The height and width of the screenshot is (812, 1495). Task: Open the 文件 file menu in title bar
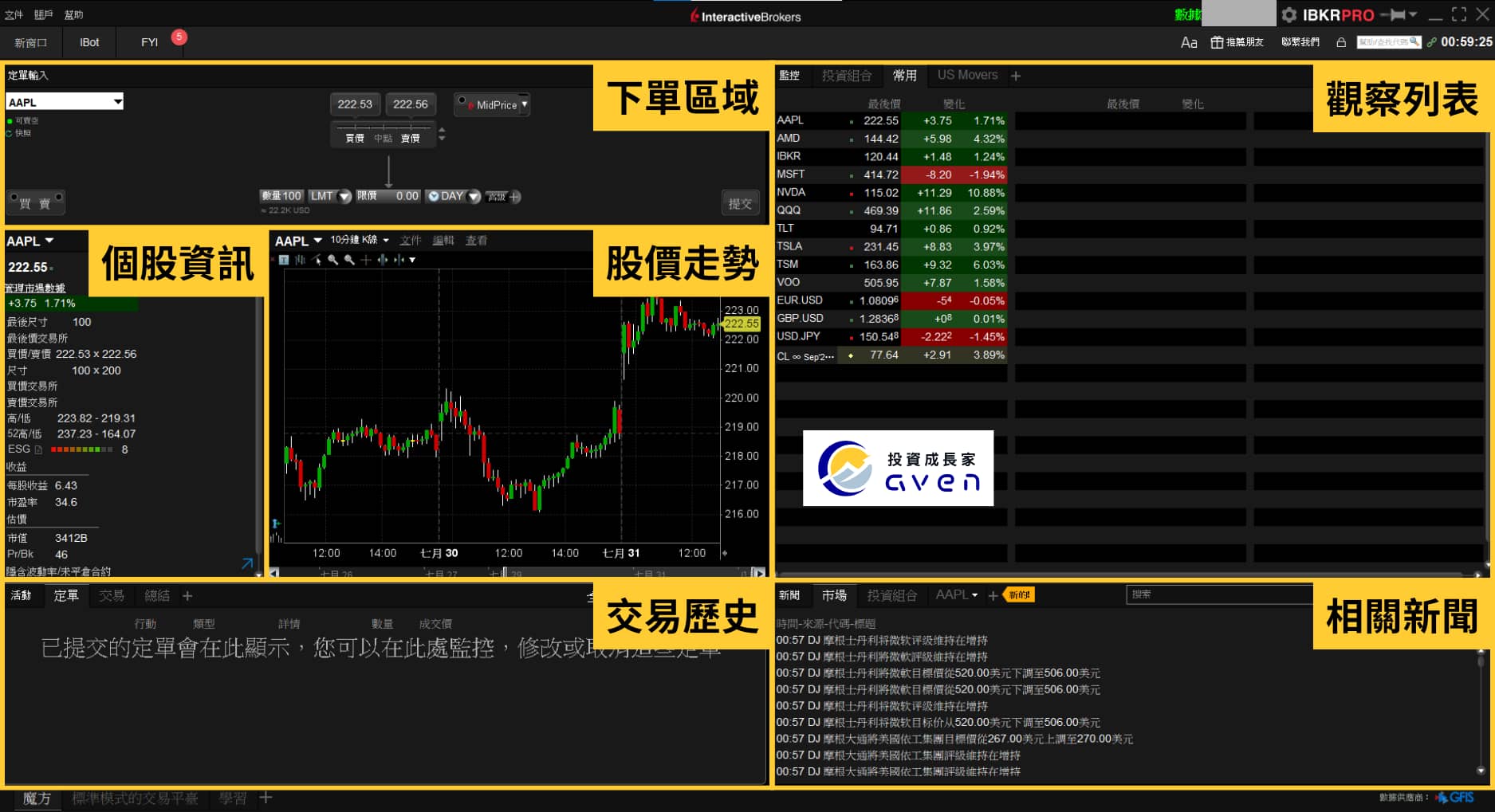point(14,14)
